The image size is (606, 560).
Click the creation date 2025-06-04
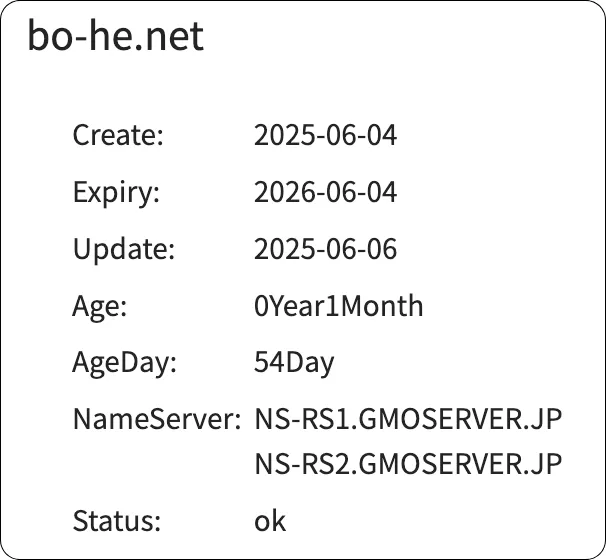tap(325, 135)
